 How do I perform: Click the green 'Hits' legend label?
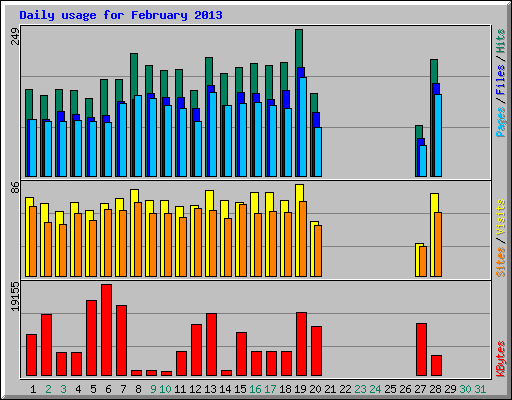[x=501, y=41]
